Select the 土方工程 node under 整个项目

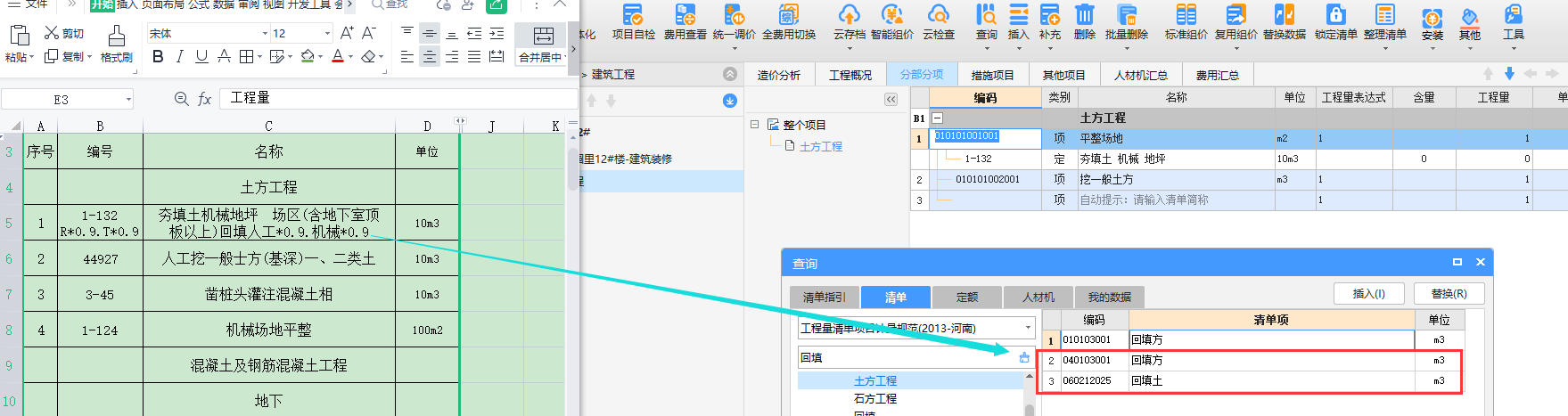tap(821, 146)
